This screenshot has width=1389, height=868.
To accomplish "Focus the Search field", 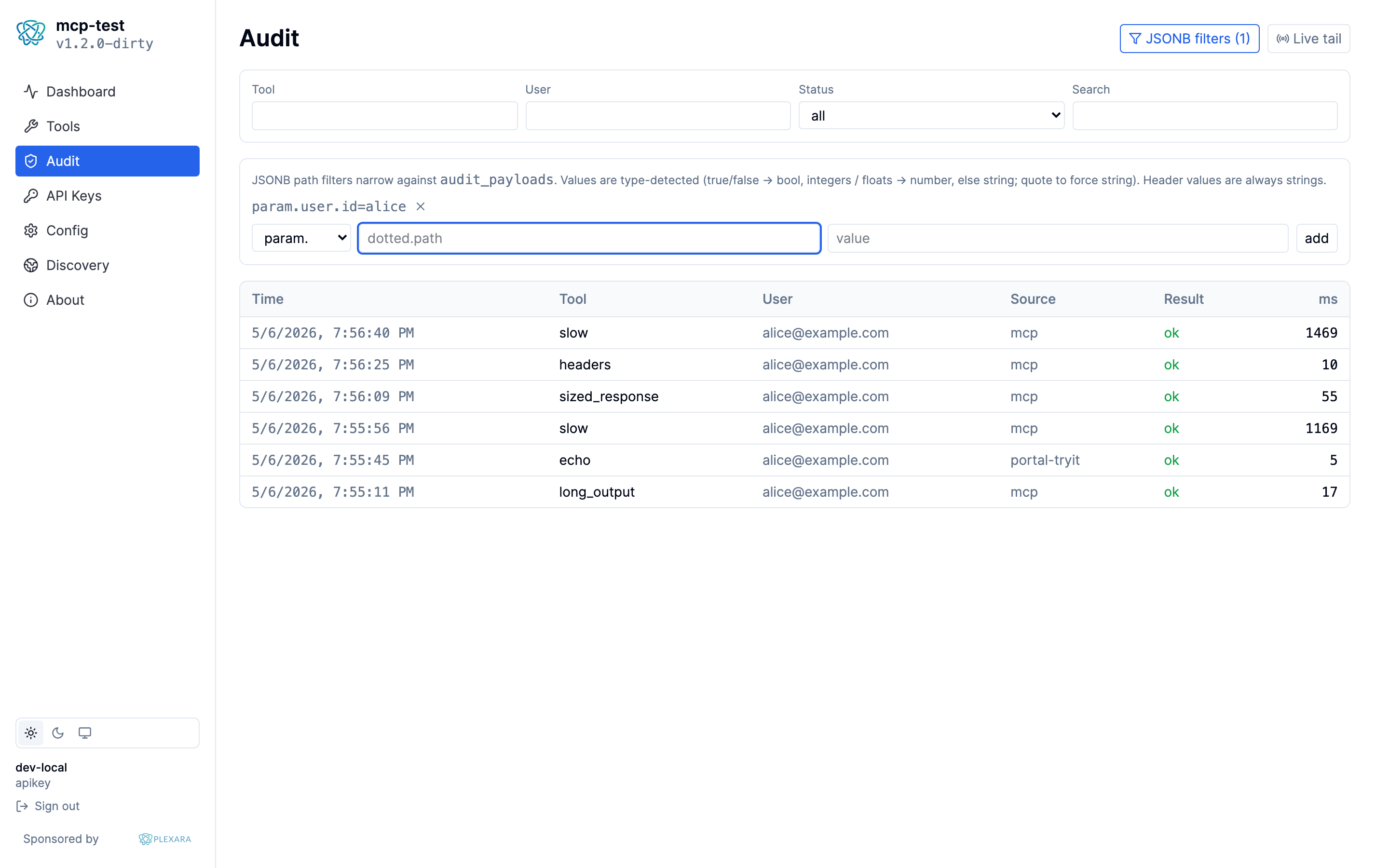I will point(1205,116).
